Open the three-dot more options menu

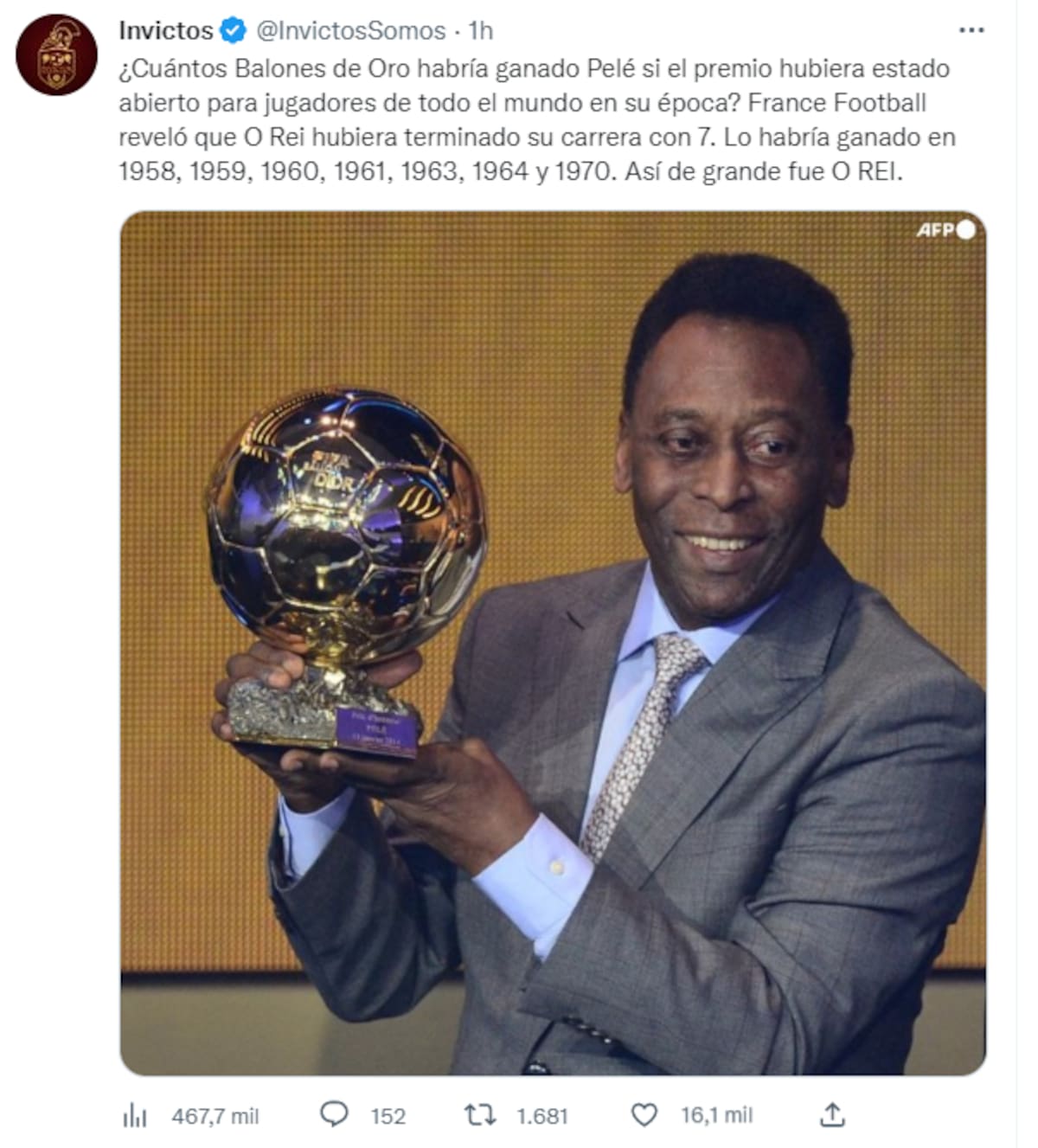971,30
